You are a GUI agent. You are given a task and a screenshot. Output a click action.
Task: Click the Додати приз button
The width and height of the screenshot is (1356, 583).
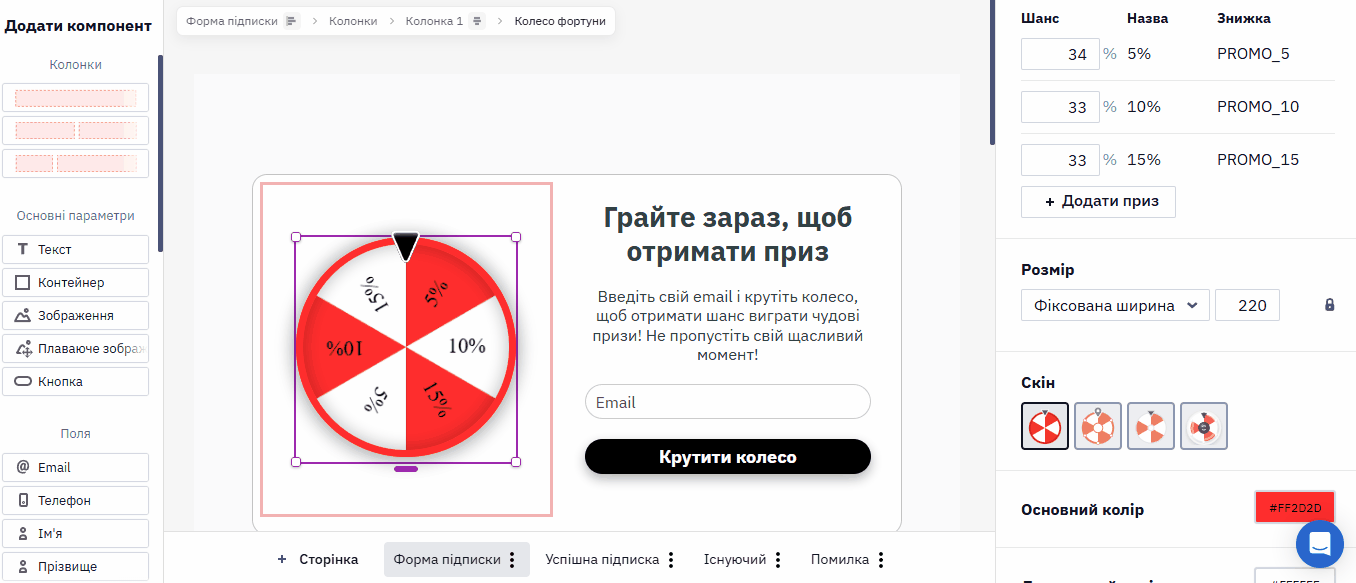1098,201
